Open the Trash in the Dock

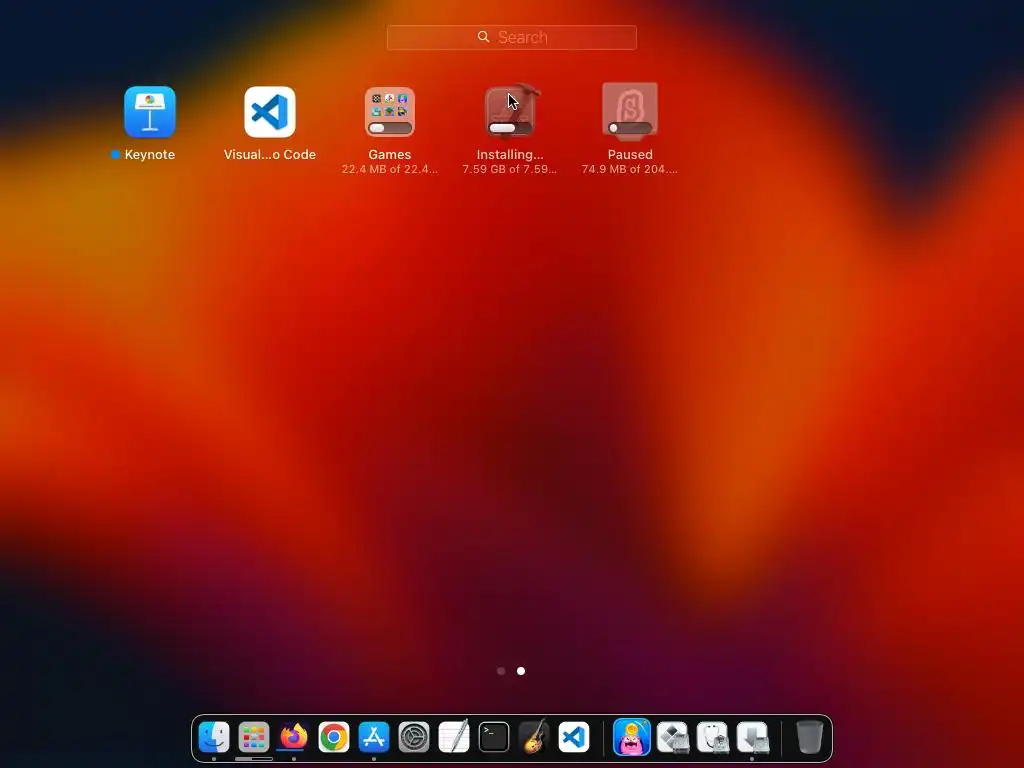[x=810, y=737]
